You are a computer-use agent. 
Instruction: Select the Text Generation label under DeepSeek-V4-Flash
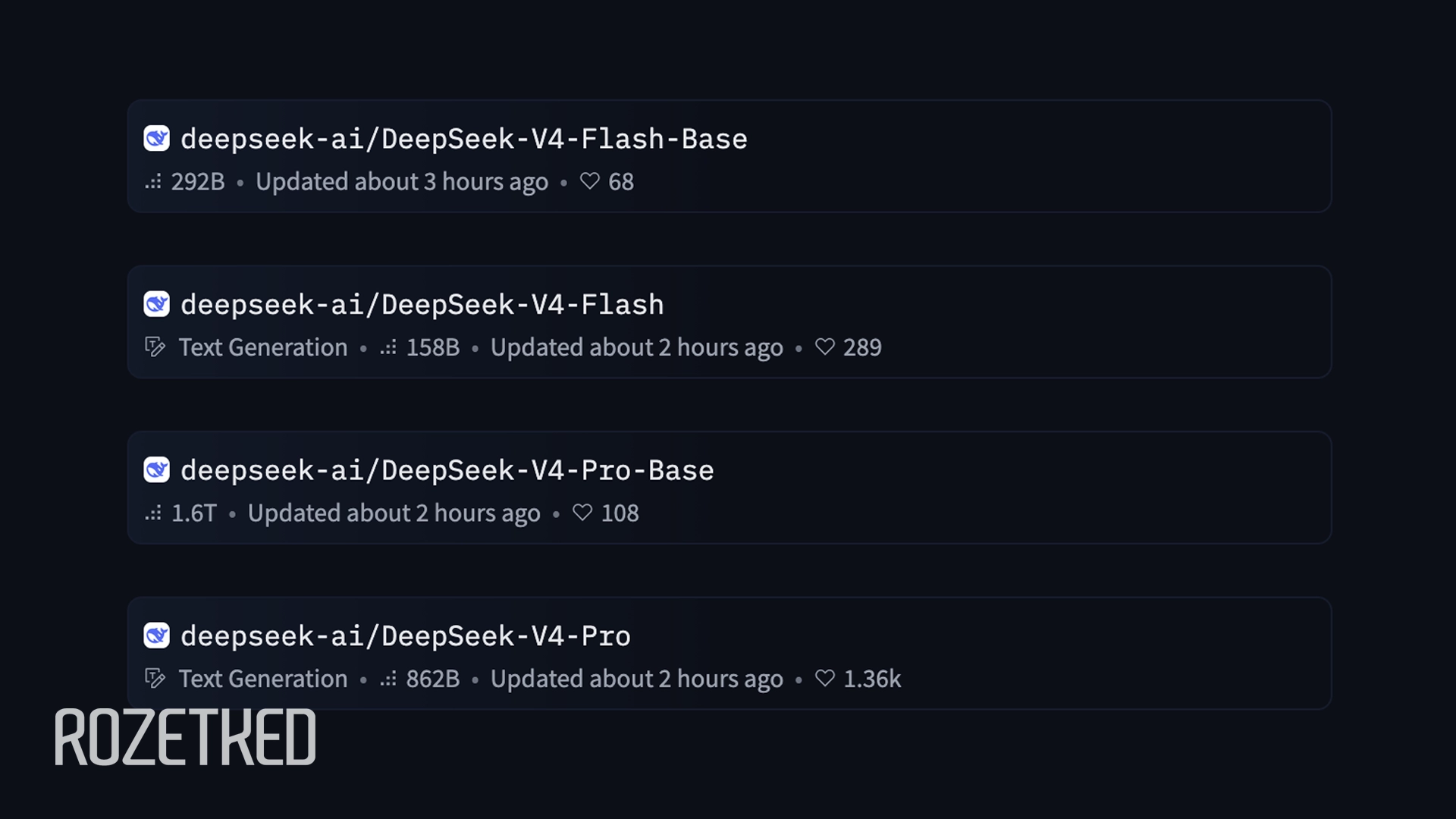262,347
